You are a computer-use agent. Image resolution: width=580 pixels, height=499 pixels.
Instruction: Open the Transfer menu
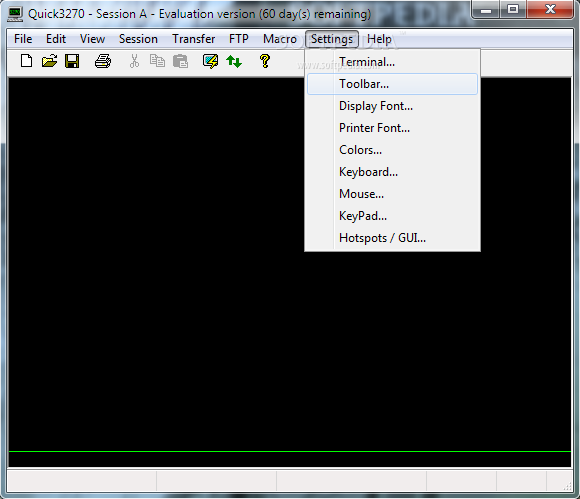tap(193, 39)
